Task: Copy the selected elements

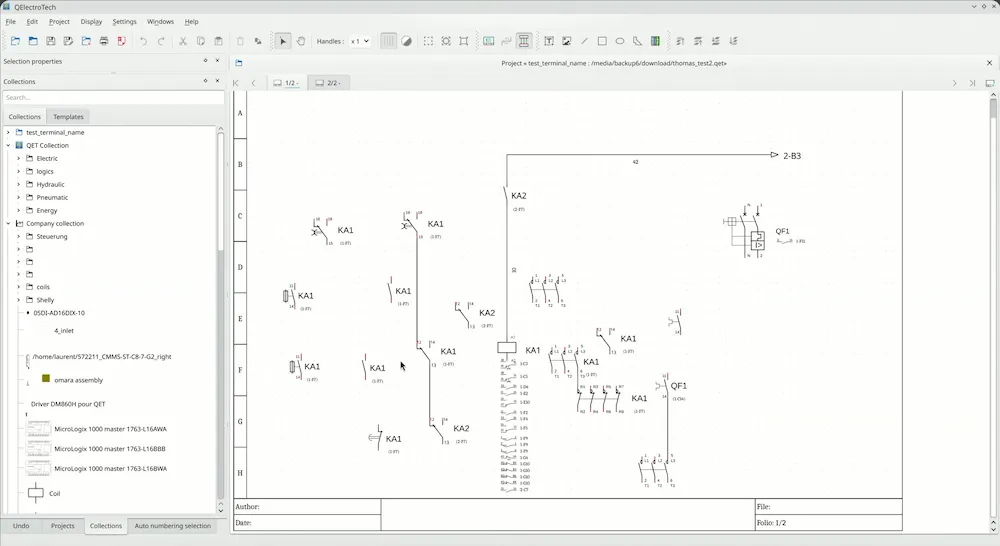Action: coord(201,41)
